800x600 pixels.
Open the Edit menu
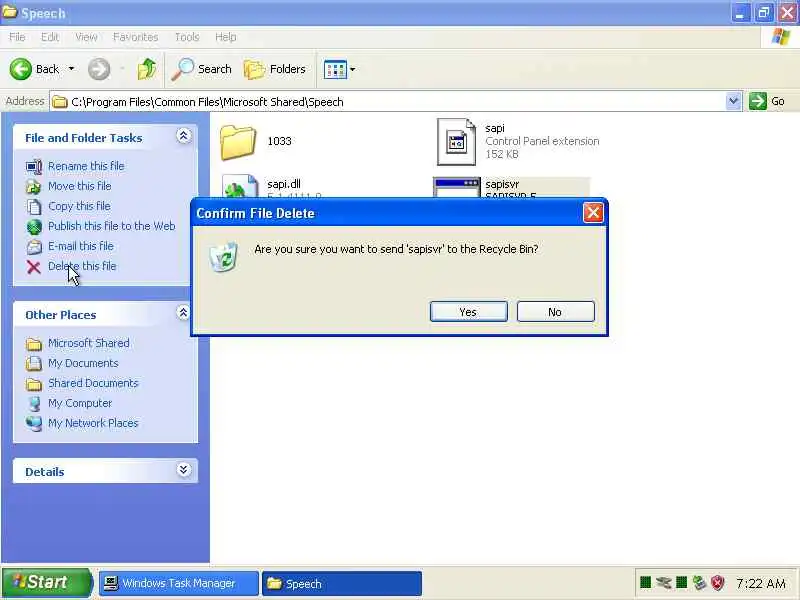click(x=49, y=37)
